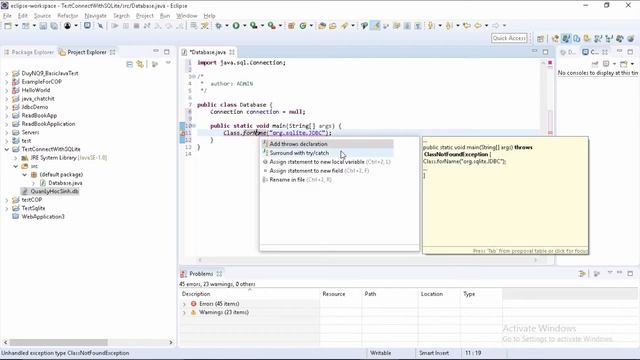Screen dimensions: 640x360
Task: Click the Save icon in toolbar
Action: pyautogui.click(x=43, y=26)
